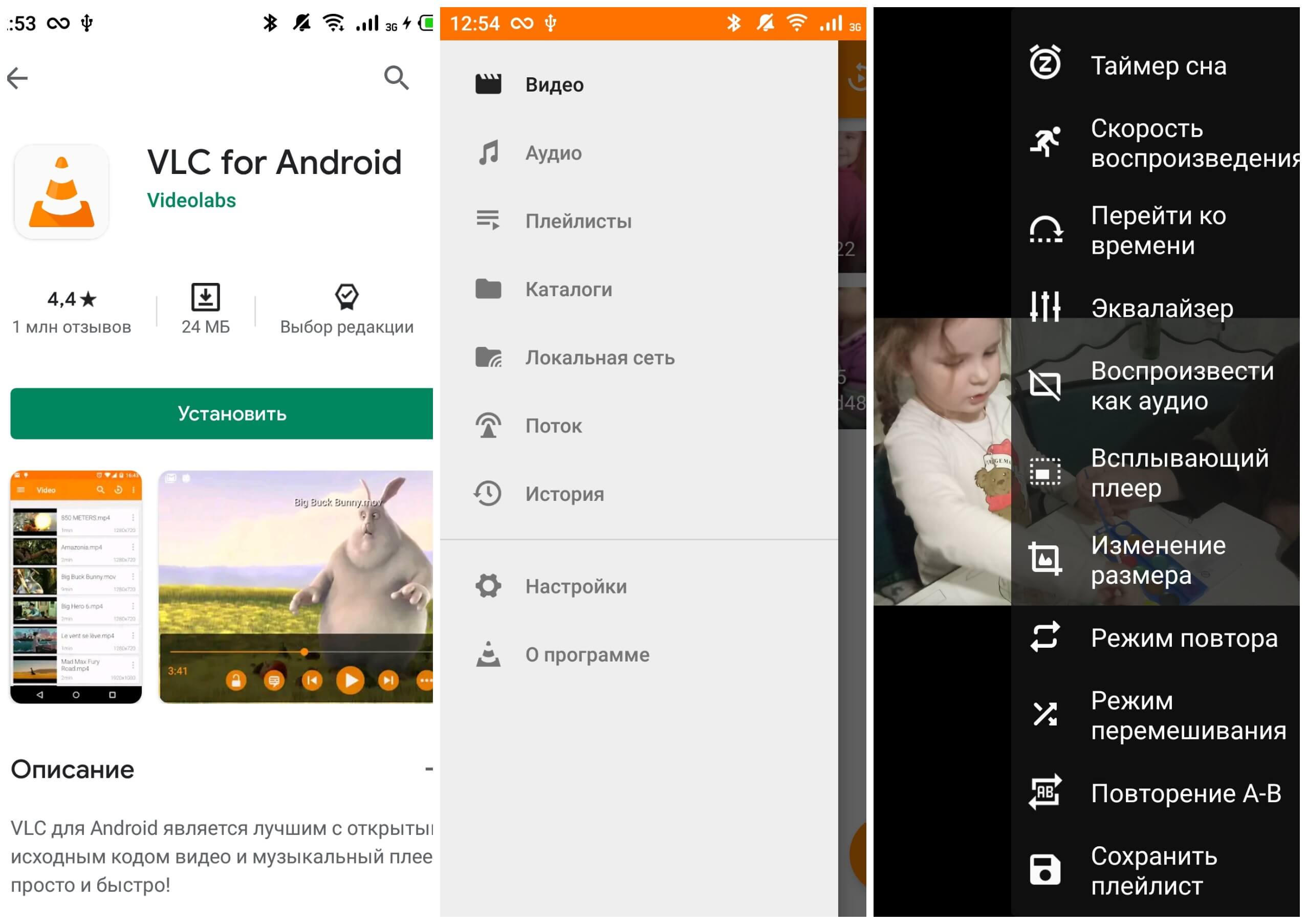Tap the network folder cast icon

488,357
